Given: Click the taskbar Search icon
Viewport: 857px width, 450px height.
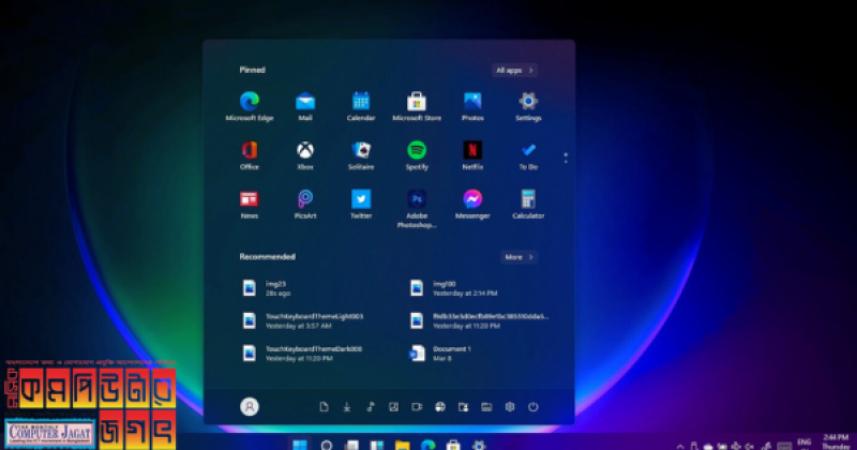Looking at the screenshot, I should [327, 445].
